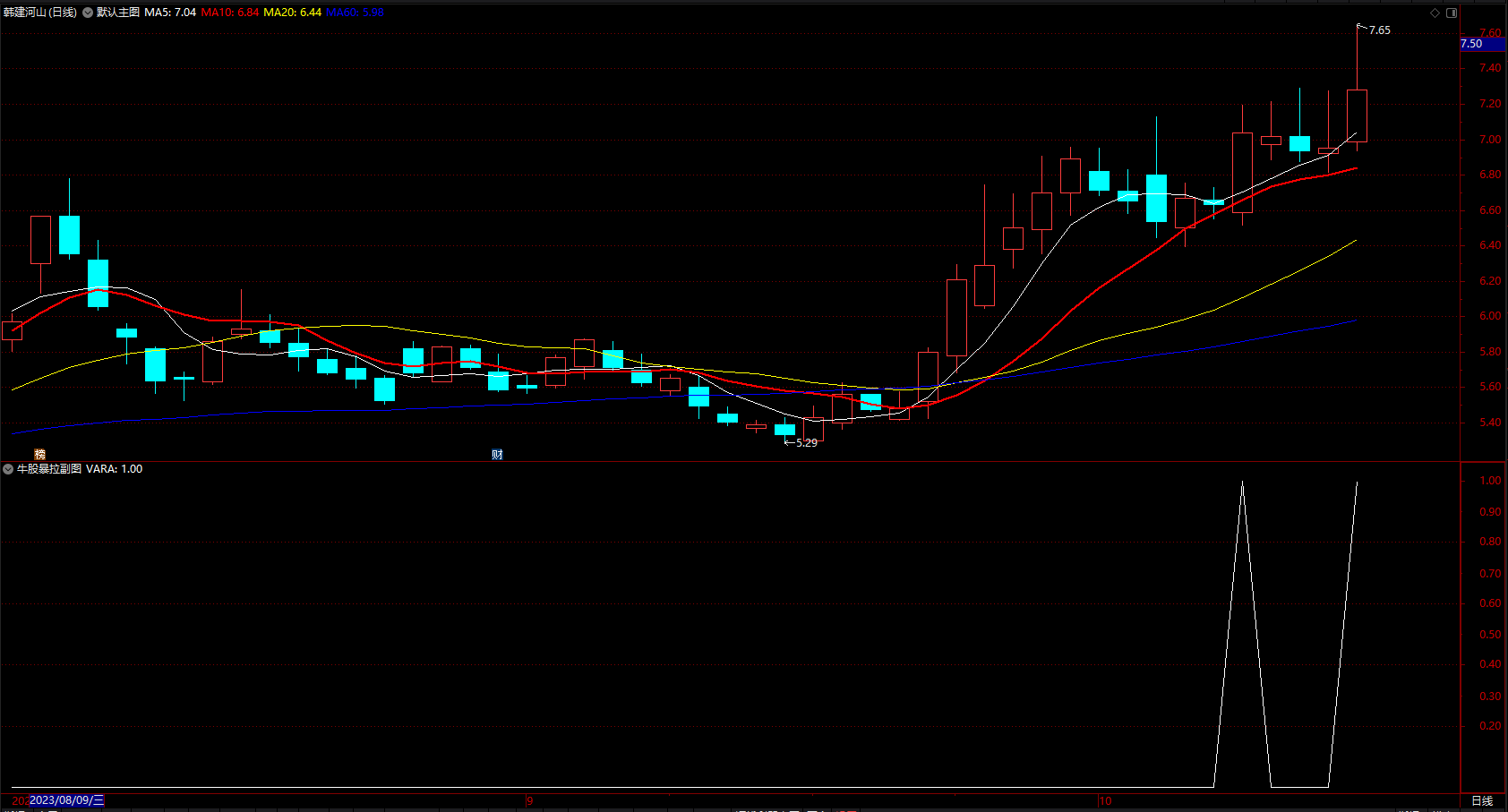Click the 2023/08/09/三 date label
This screenshot has width=1508, height=812.
67,800
